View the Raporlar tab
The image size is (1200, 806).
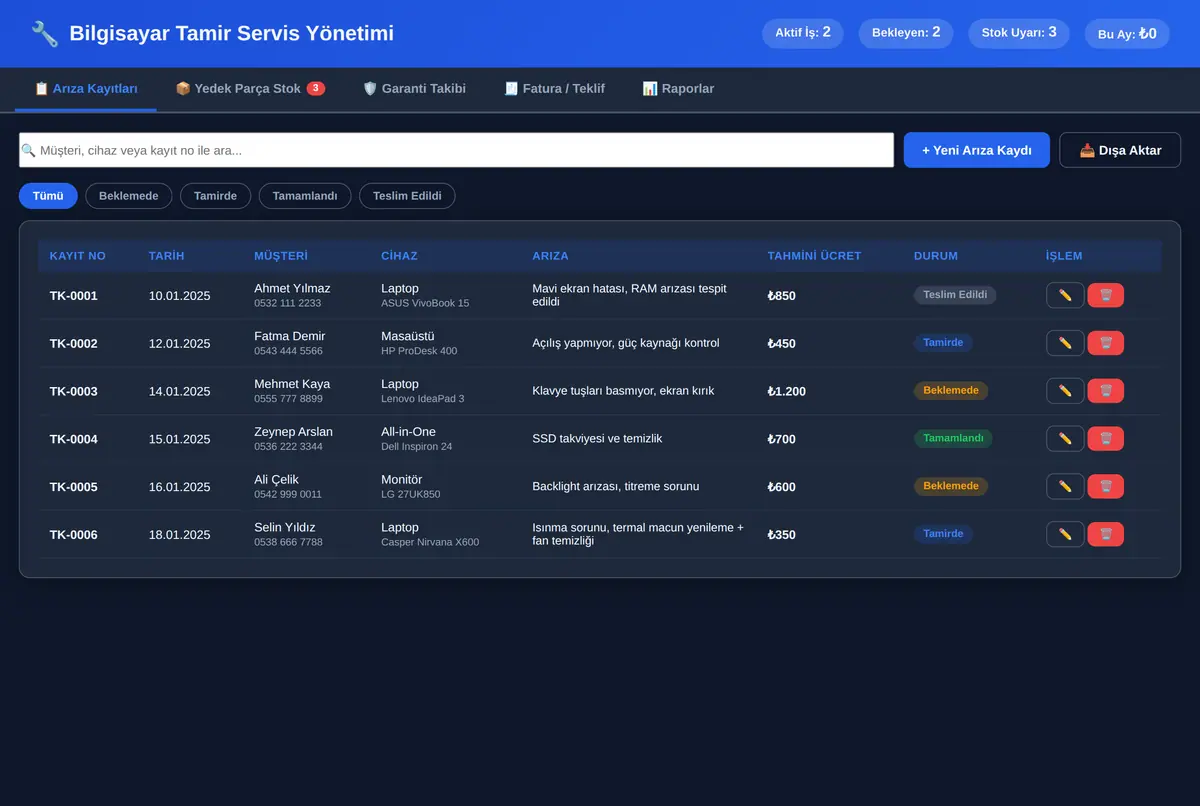pyautogui.click(x=678, y=89)
